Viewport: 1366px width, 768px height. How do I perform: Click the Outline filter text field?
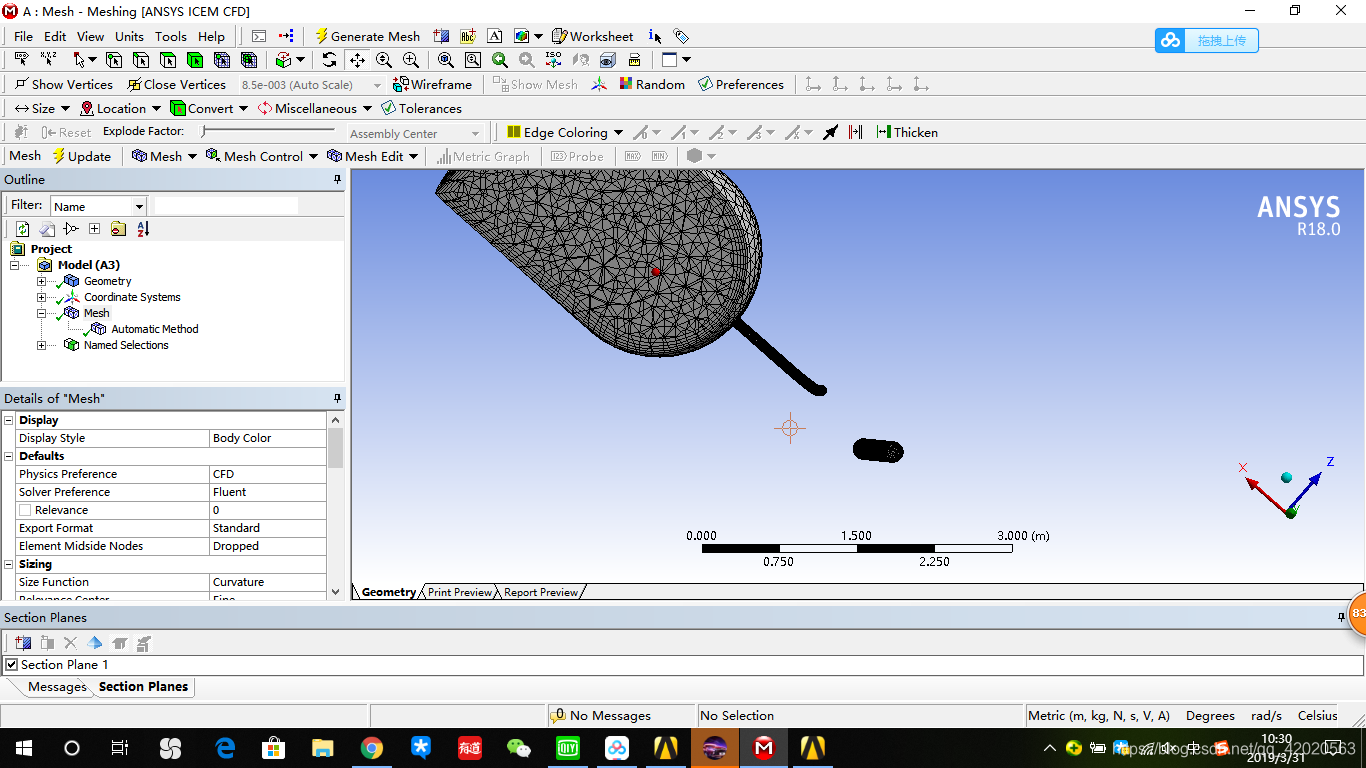[226, 205]
